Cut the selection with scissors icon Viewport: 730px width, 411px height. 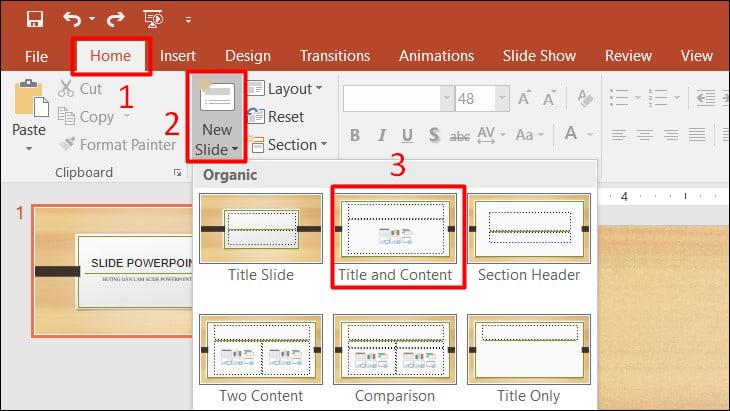66,88
